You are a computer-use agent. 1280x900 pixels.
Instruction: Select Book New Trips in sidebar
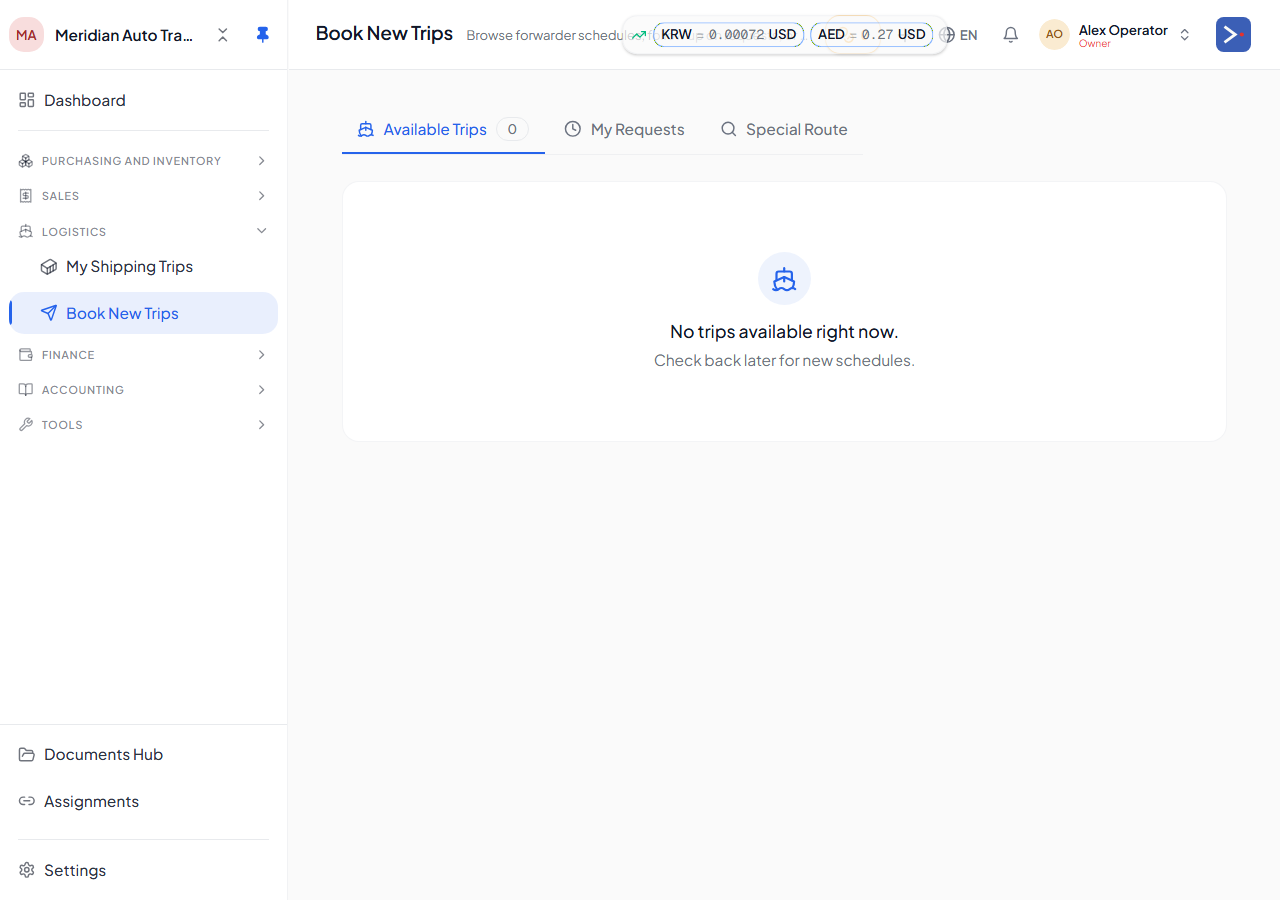tap(144, 313)
